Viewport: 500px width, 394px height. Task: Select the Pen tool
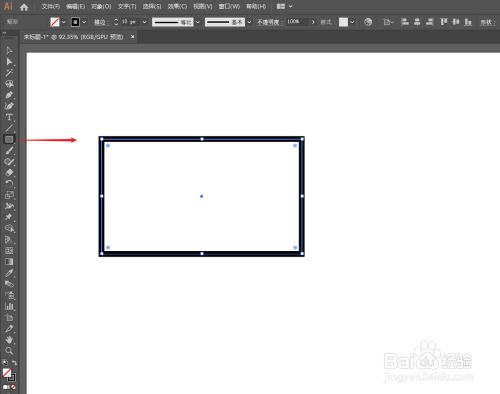coord(9,95)
